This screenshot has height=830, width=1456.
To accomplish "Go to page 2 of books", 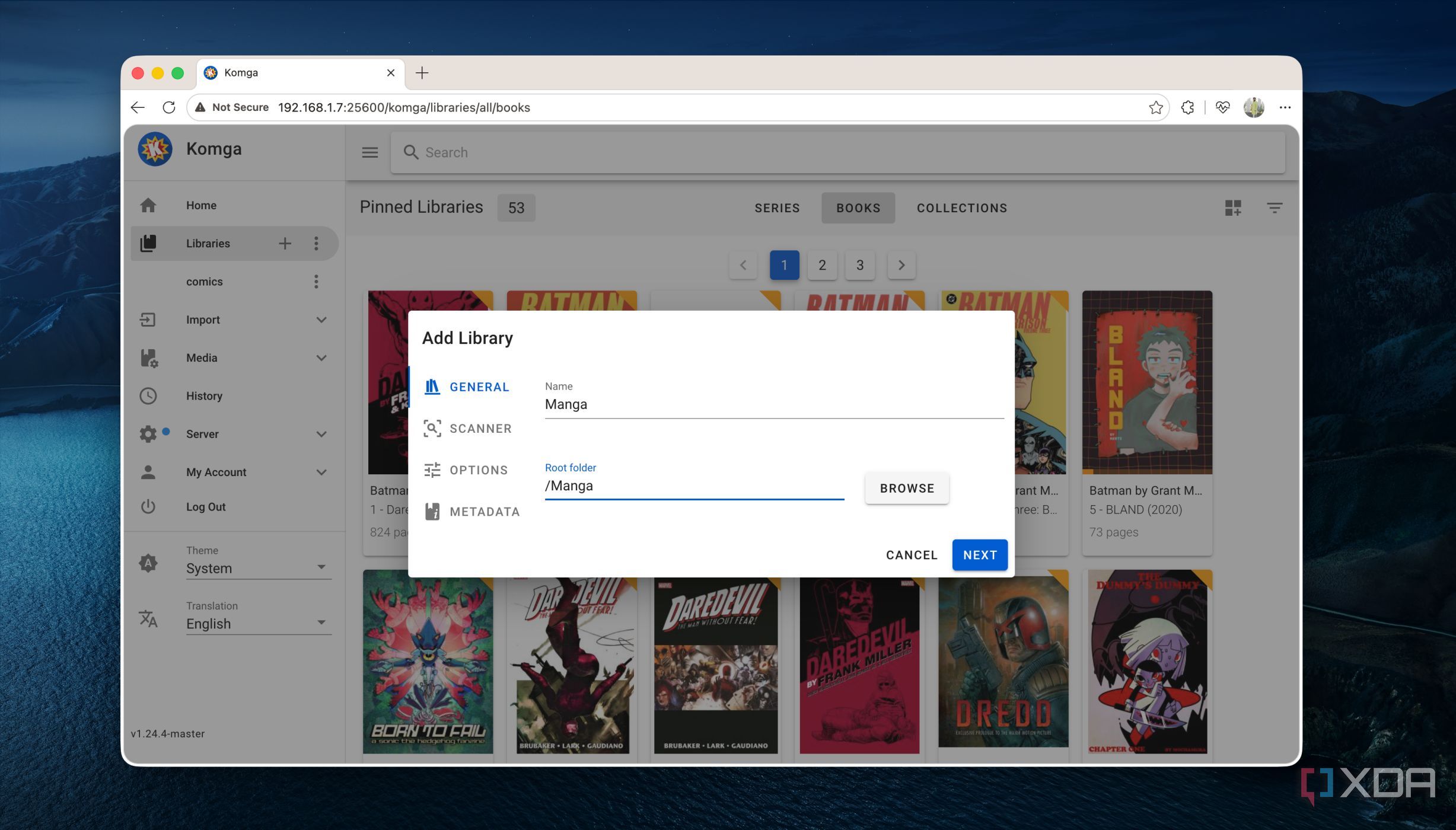I will [822, 265].
